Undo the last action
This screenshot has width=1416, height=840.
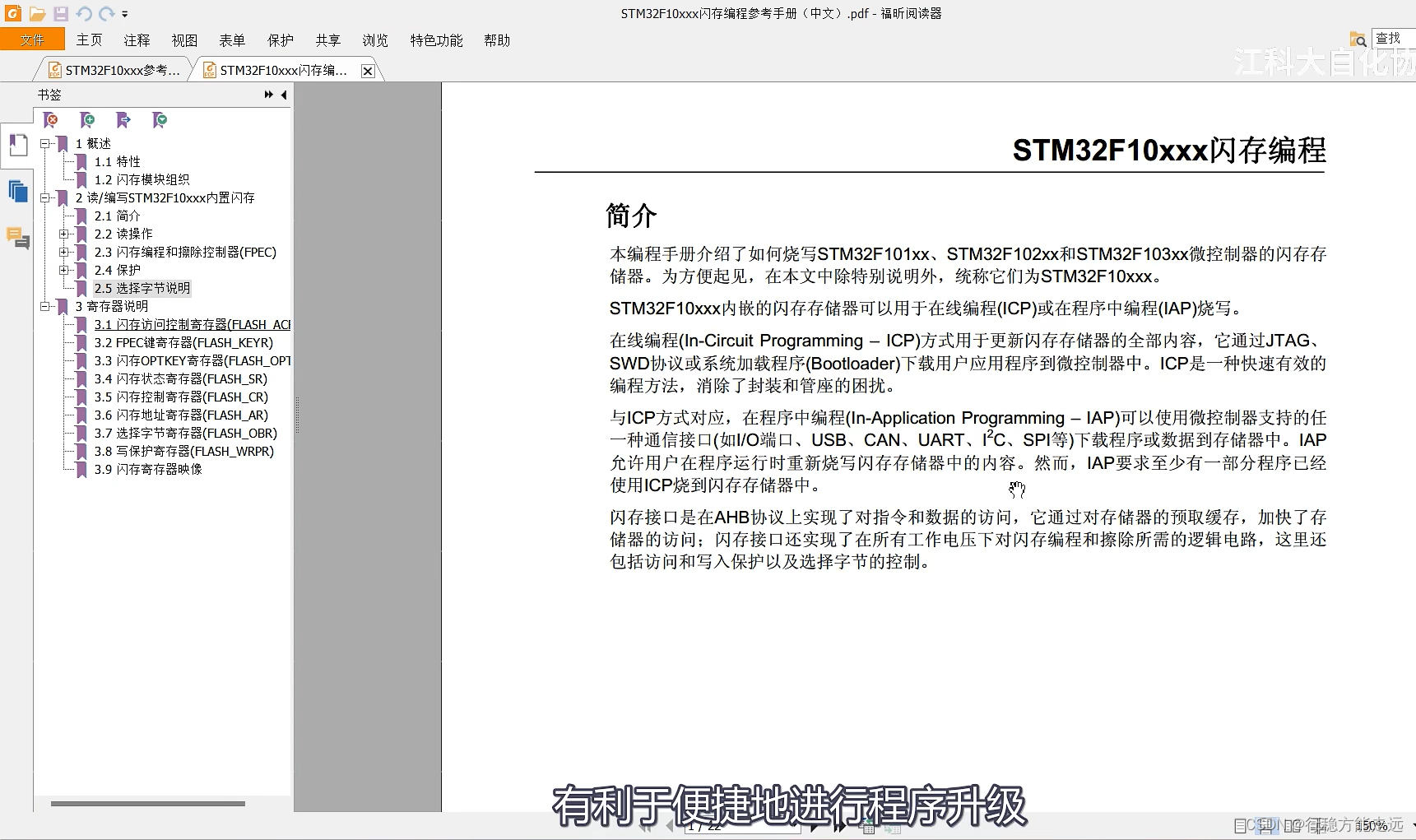point(84,14)
